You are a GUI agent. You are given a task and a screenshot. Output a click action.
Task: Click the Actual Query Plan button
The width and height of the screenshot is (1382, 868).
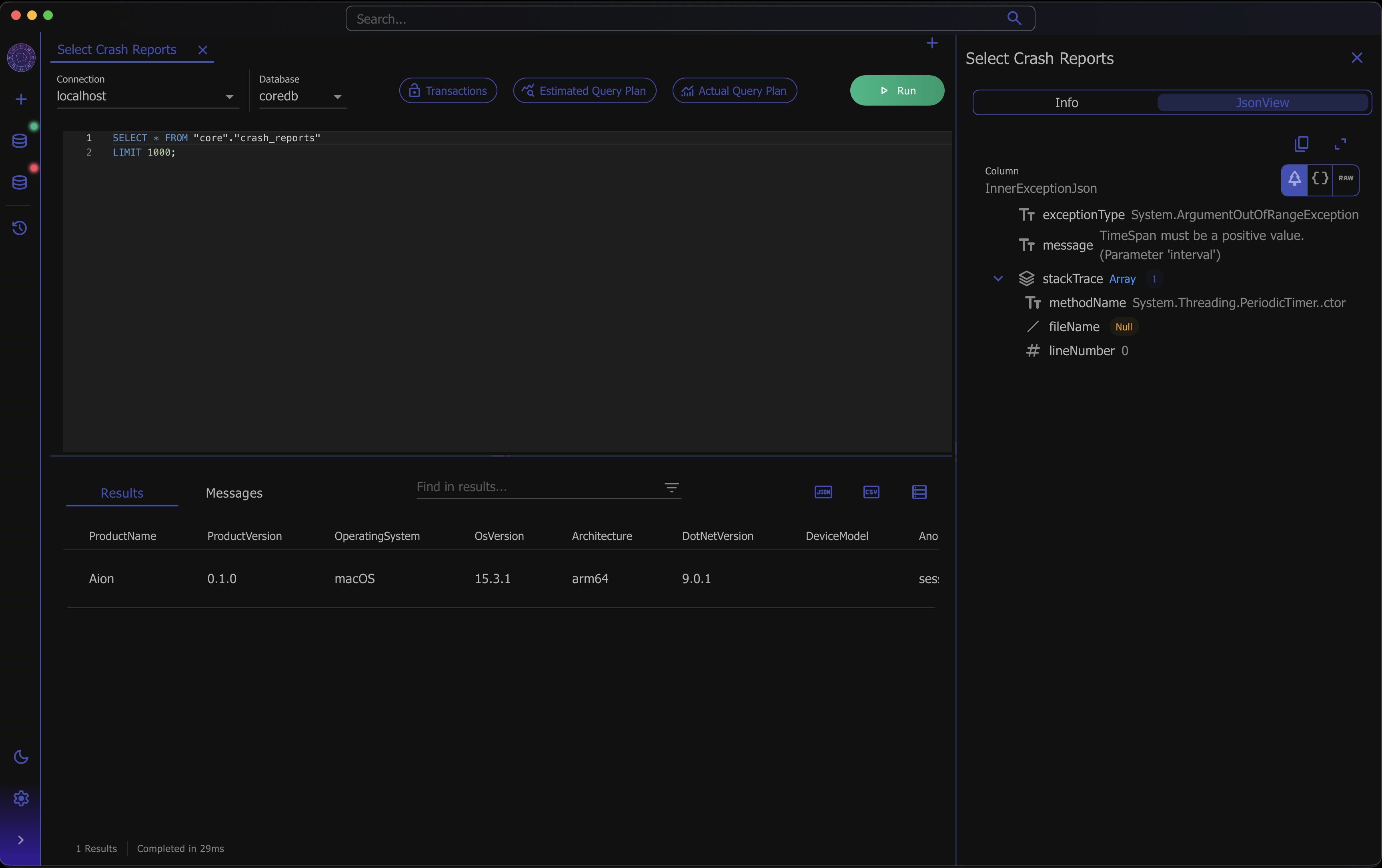point(735,91)
